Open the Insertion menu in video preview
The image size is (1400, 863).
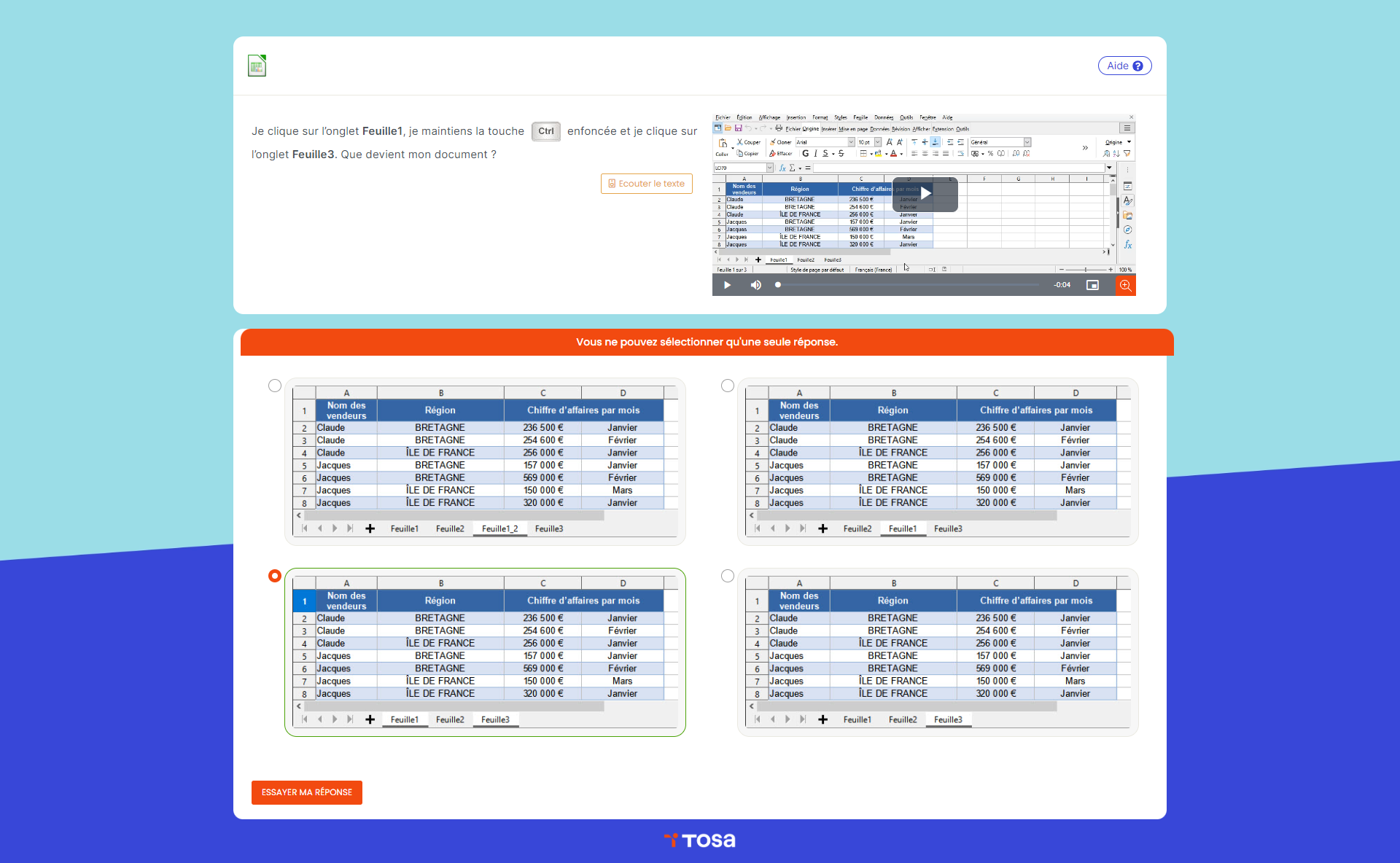(796, 117)
